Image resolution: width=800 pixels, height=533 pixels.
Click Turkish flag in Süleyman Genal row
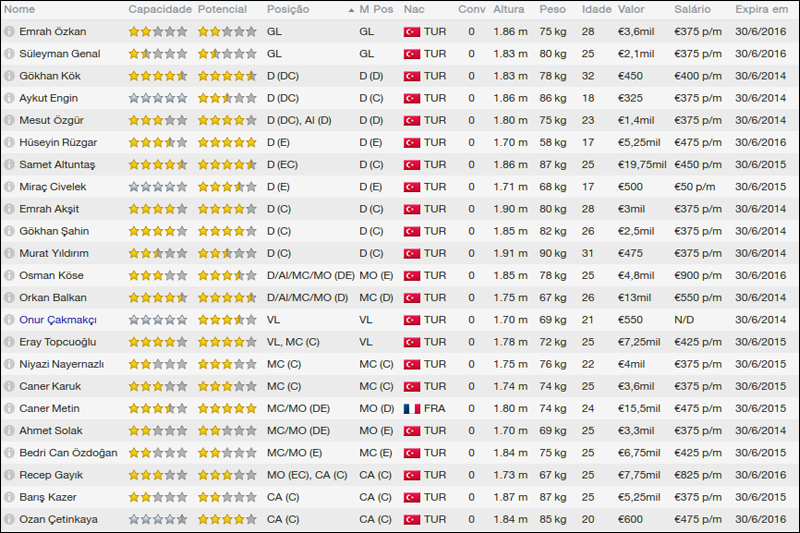click(x=411, y=54)
